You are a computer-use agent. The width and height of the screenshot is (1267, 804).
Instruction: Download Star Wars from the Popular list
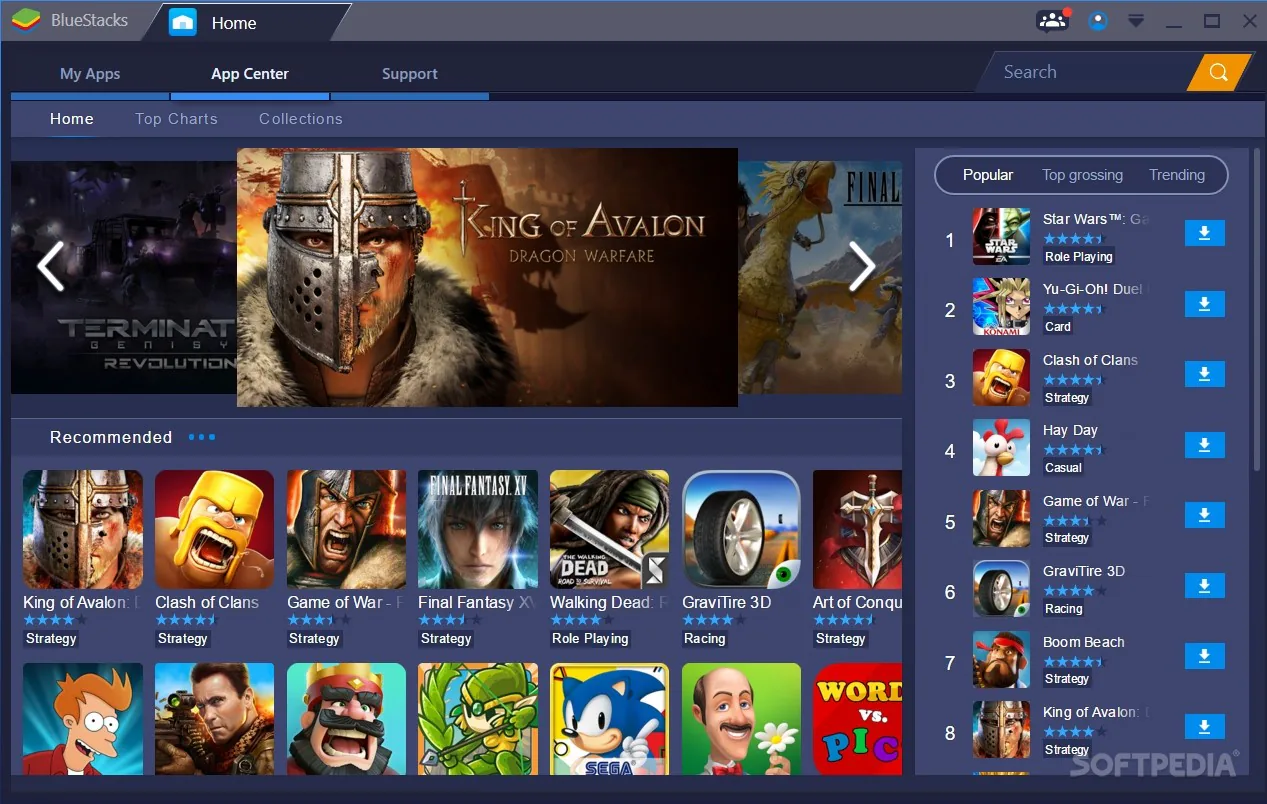click(1204, 233)
